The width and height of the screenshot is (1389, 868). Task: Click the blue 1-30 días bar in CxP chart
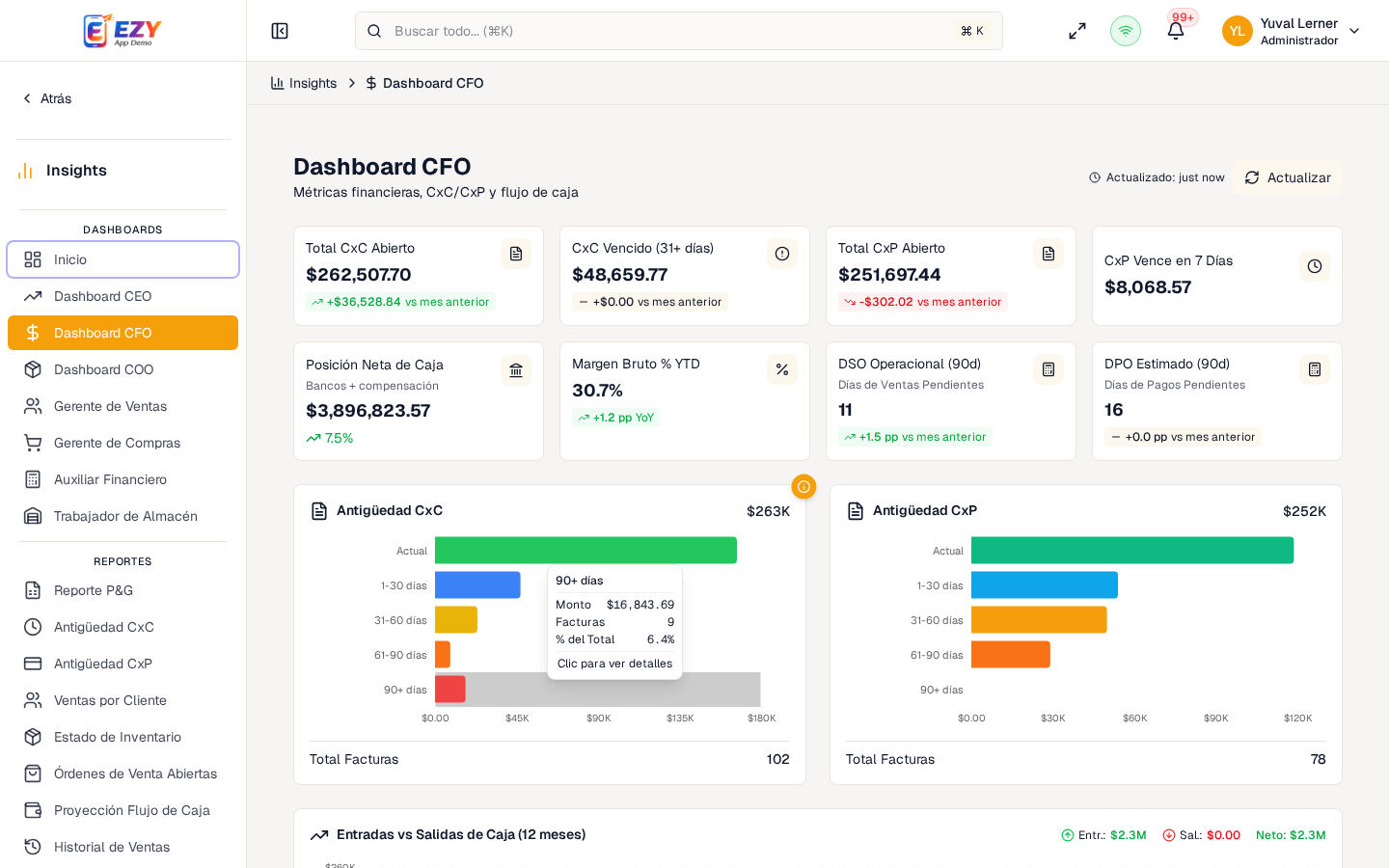1045,585
